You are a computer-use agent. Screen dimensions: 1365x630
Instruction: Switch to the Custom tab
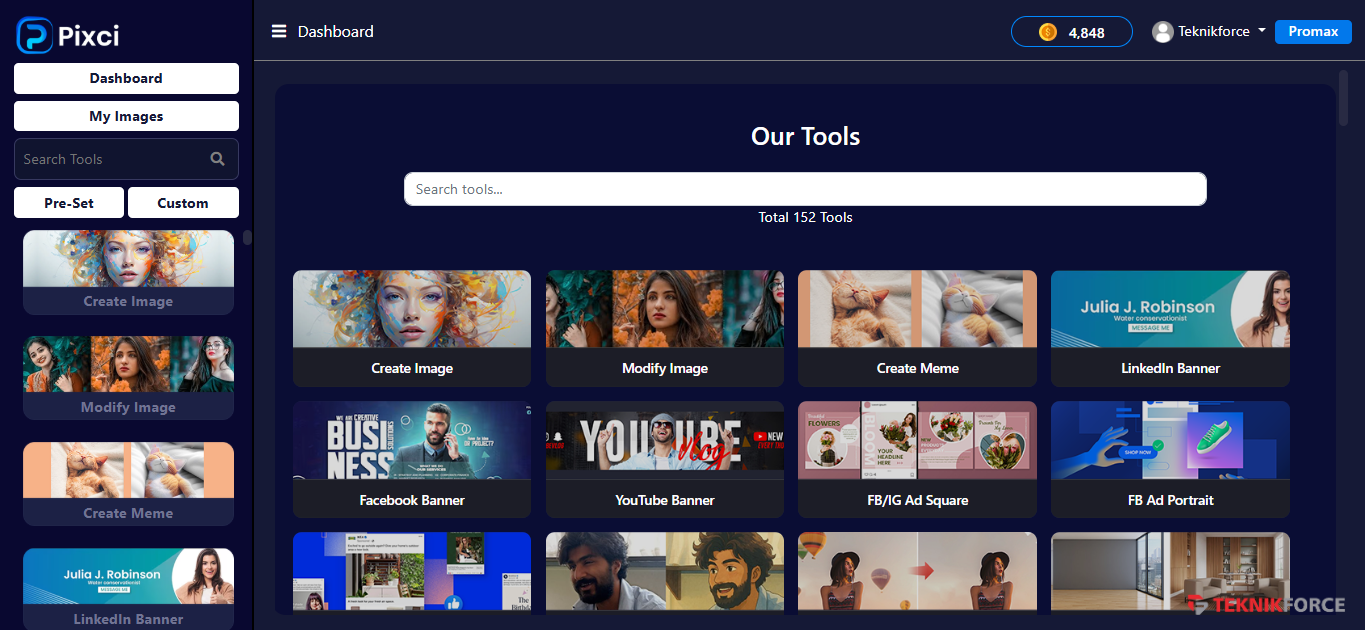tap(183, 203)
